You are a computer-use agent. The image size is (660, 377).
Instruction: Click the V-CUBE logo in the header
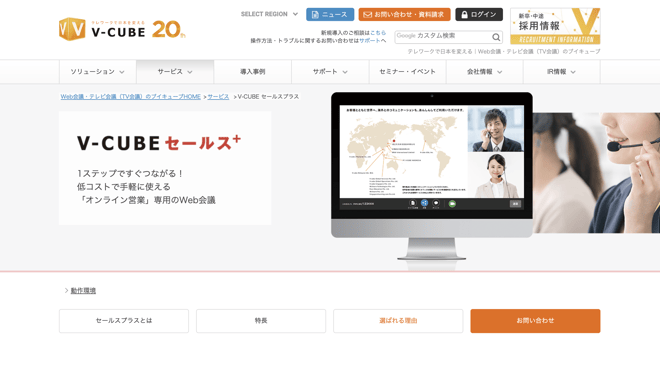102,29
